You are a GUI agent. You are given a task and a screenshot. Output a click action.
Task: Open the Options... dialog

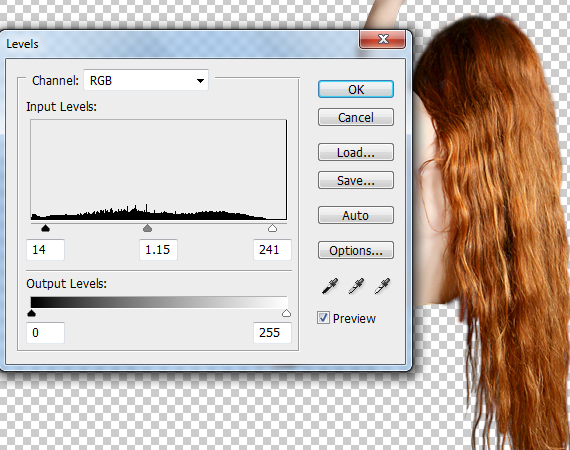coord(356,250)
